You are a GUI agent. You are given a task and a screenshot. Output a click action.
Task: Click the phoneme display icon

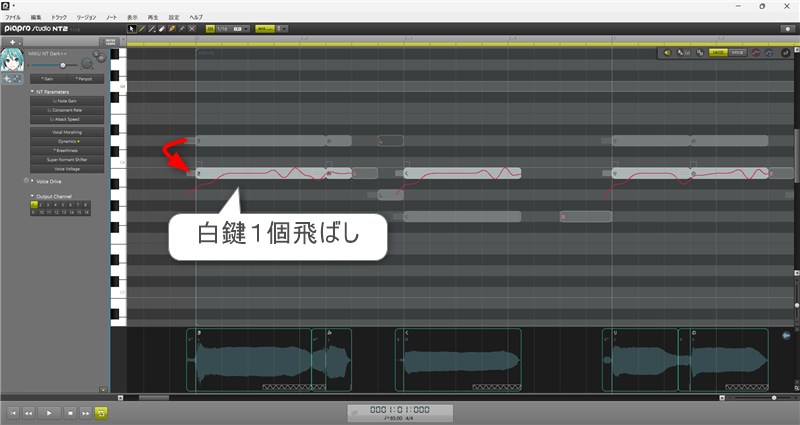point(683,53)
